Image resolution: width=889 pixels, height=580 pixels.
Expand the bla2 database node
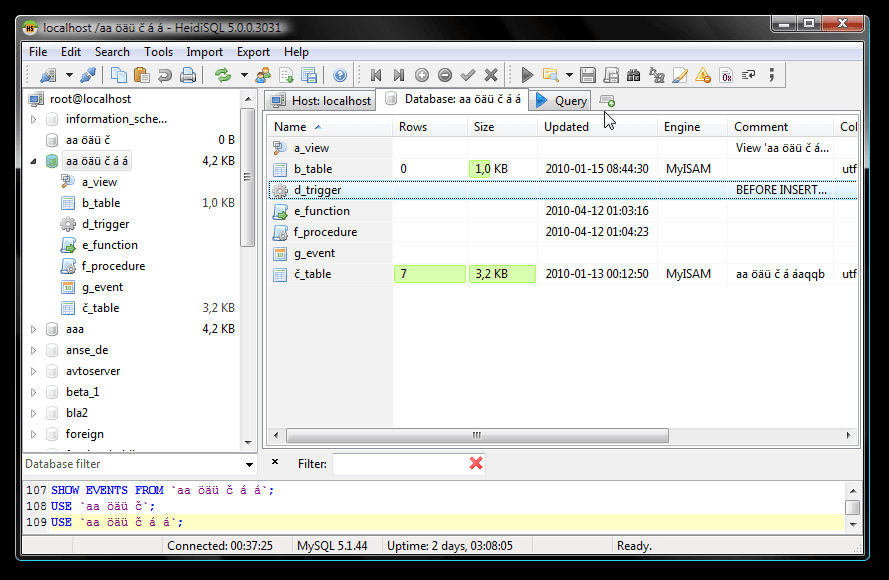click(x=33, y=413)
